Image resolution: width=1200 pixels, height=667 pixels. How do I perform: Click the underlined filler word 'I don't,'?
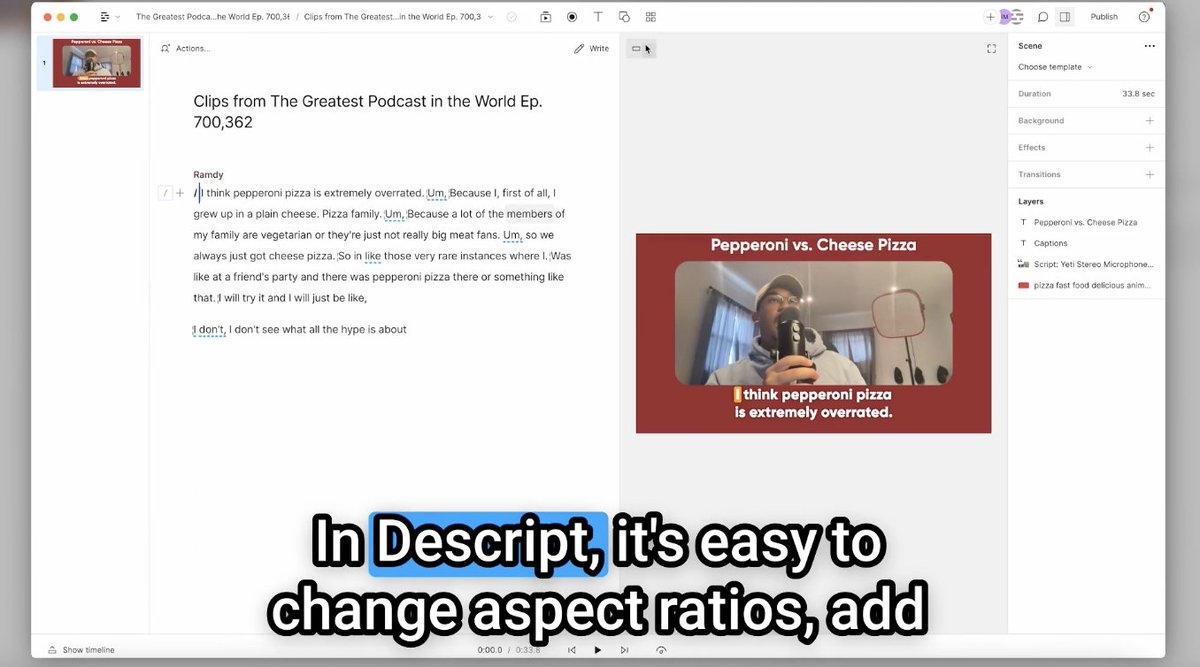210,329
